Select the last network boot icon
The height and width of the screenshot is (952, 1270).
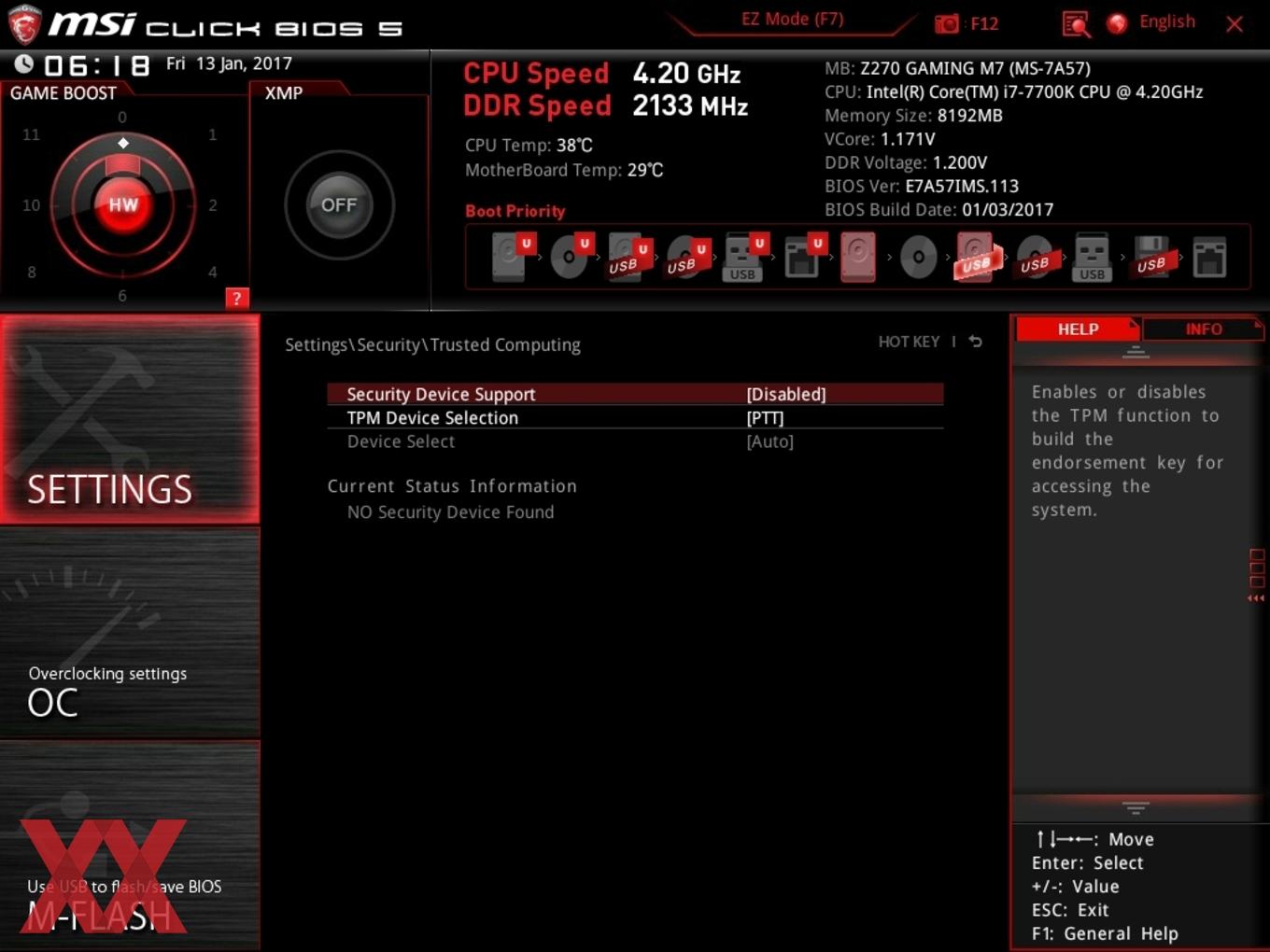(1209, 257)
